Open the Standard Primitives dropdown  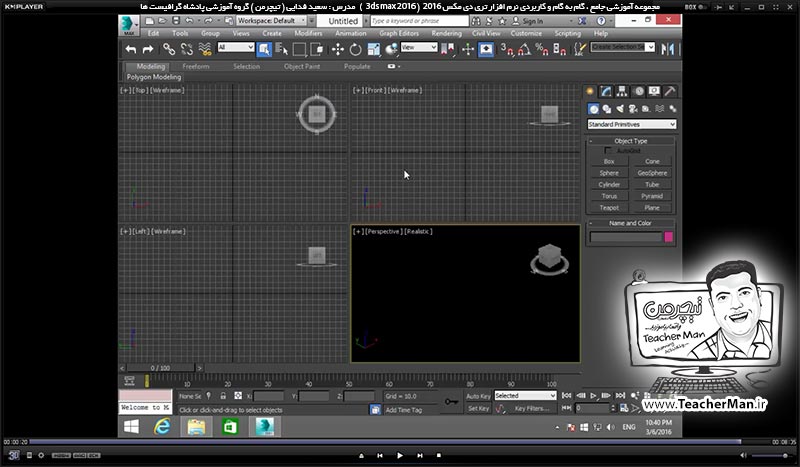tap(632, 124)
